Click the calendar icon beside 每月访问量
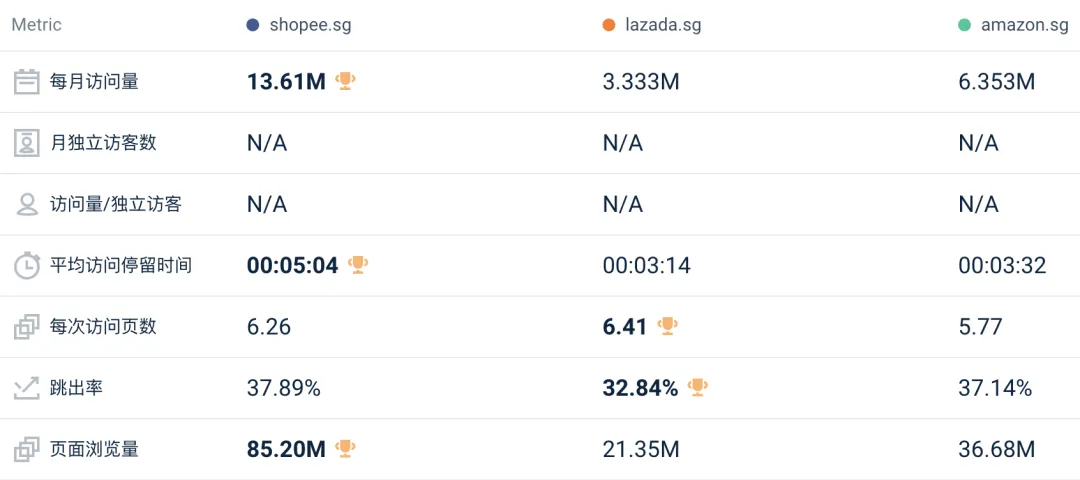This screenshot has width=1080, height=480. coord(27,82)
